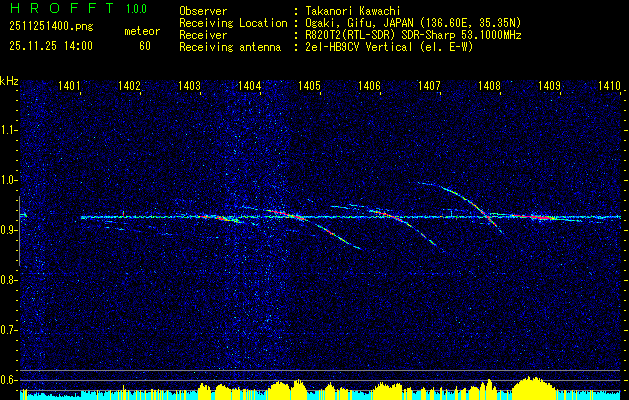Viewport: 629px width, 400px height.
Task: Click the Receiver field label
Action: pyautogui.click(x=203, y=35)
